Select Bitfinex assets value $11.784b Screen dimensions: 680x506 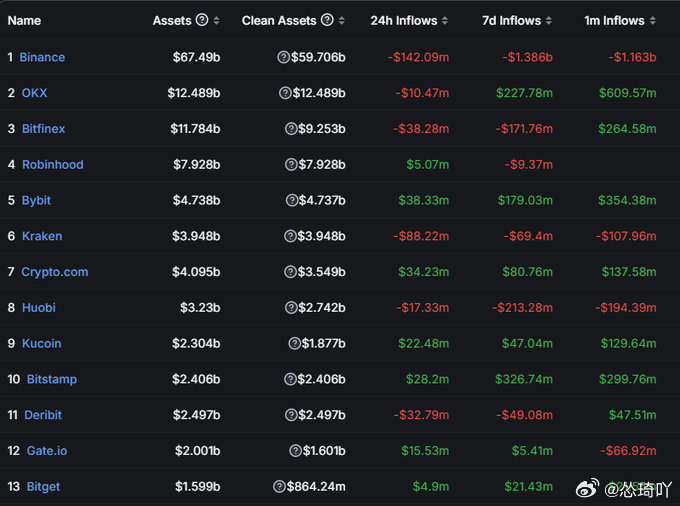coord(195,129)
